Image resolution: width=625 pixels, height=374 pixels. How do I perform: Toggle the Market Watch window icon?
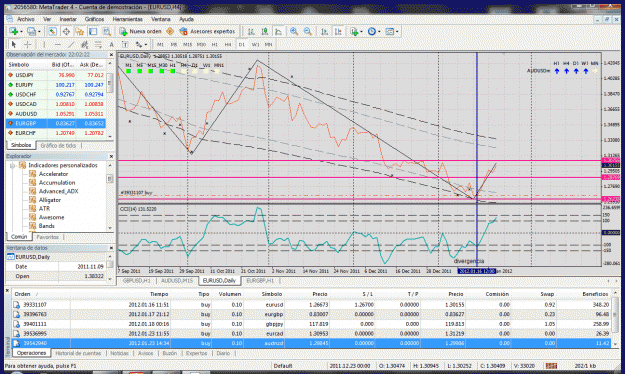click(52, 31)
